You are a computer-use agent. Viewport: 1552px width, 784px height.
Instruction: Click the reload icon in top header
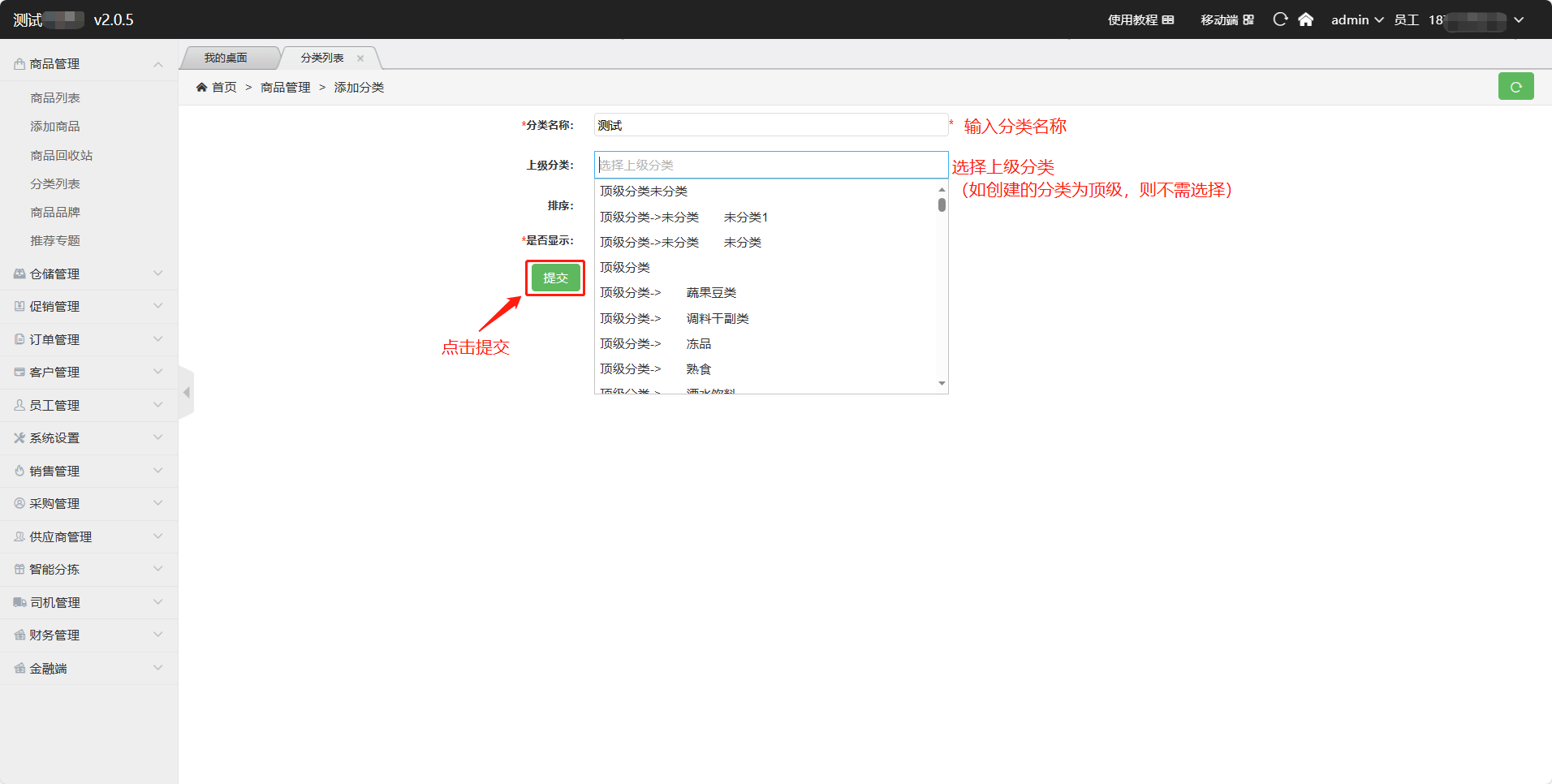click(1280, 19)
